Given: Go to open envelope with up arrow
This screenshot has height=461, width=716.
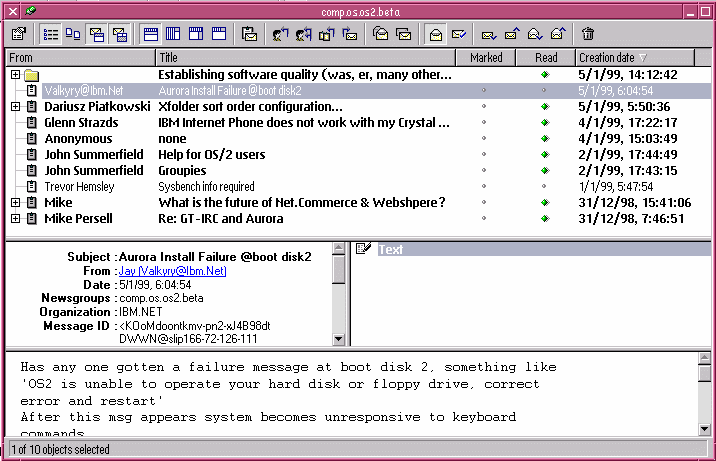Looking at the screenshot, I should [x=558, y=34].
